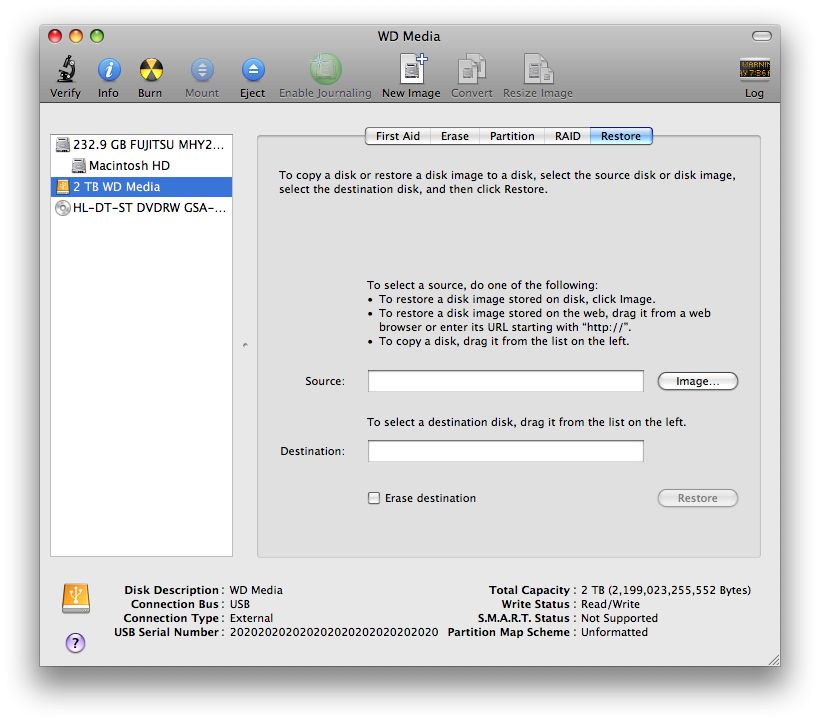Screen dimensions: 820x721
Task: Click the red close window button
Action: coord(55,36)
